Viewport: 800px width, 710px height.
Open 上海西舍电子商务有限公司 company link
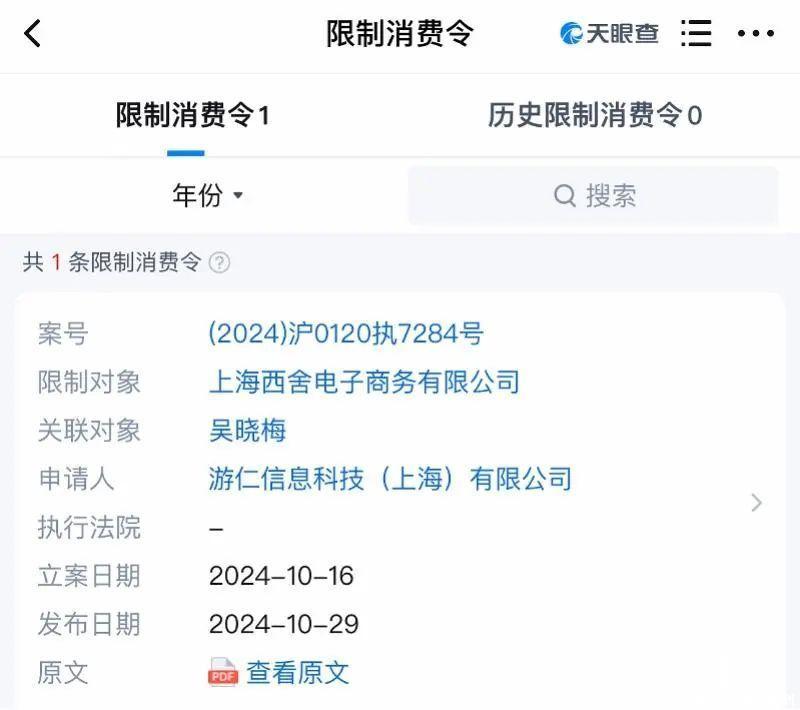point(364,382)
